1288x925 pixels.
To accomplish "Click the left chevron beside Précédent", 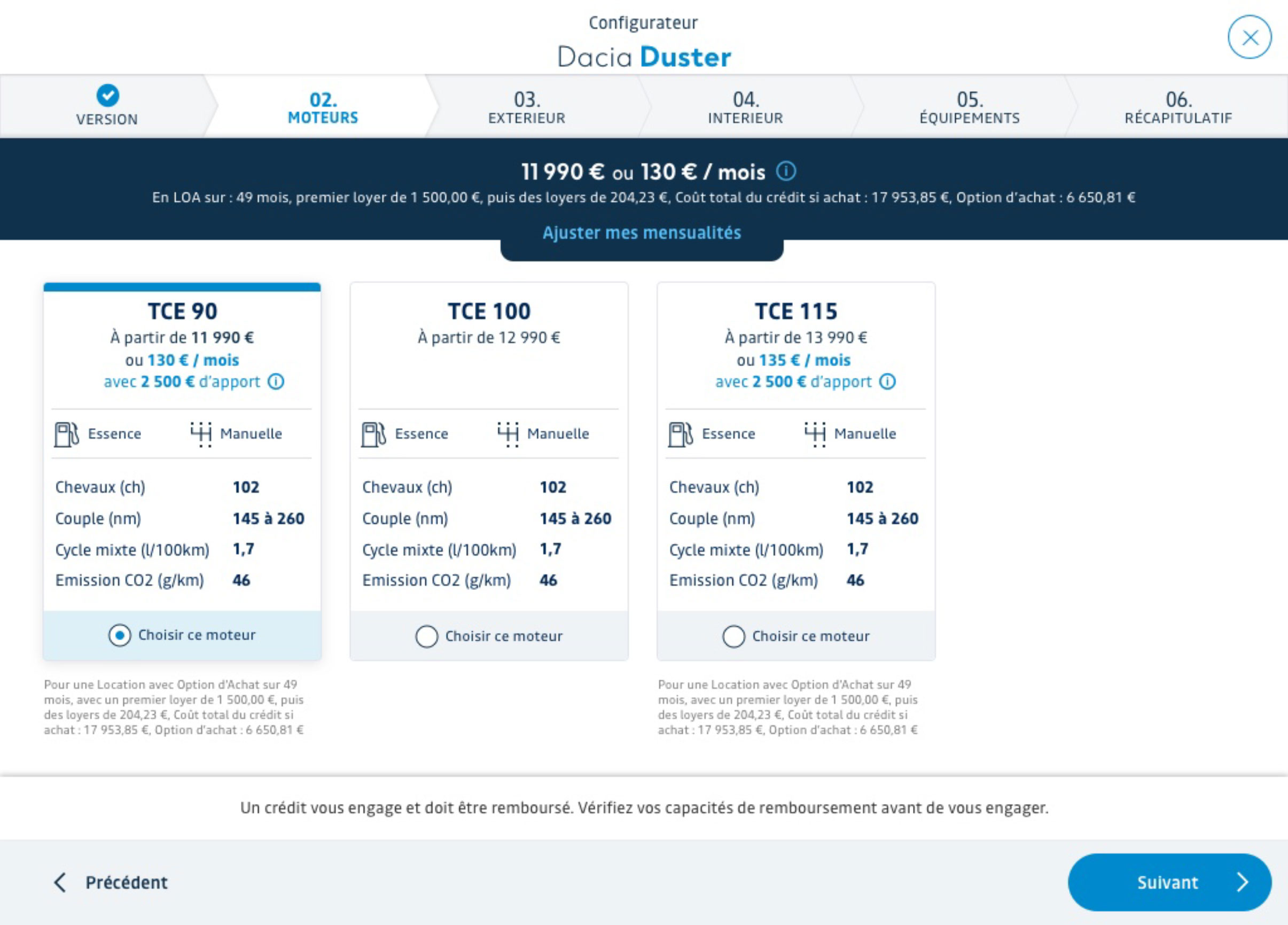I will 60,882.
